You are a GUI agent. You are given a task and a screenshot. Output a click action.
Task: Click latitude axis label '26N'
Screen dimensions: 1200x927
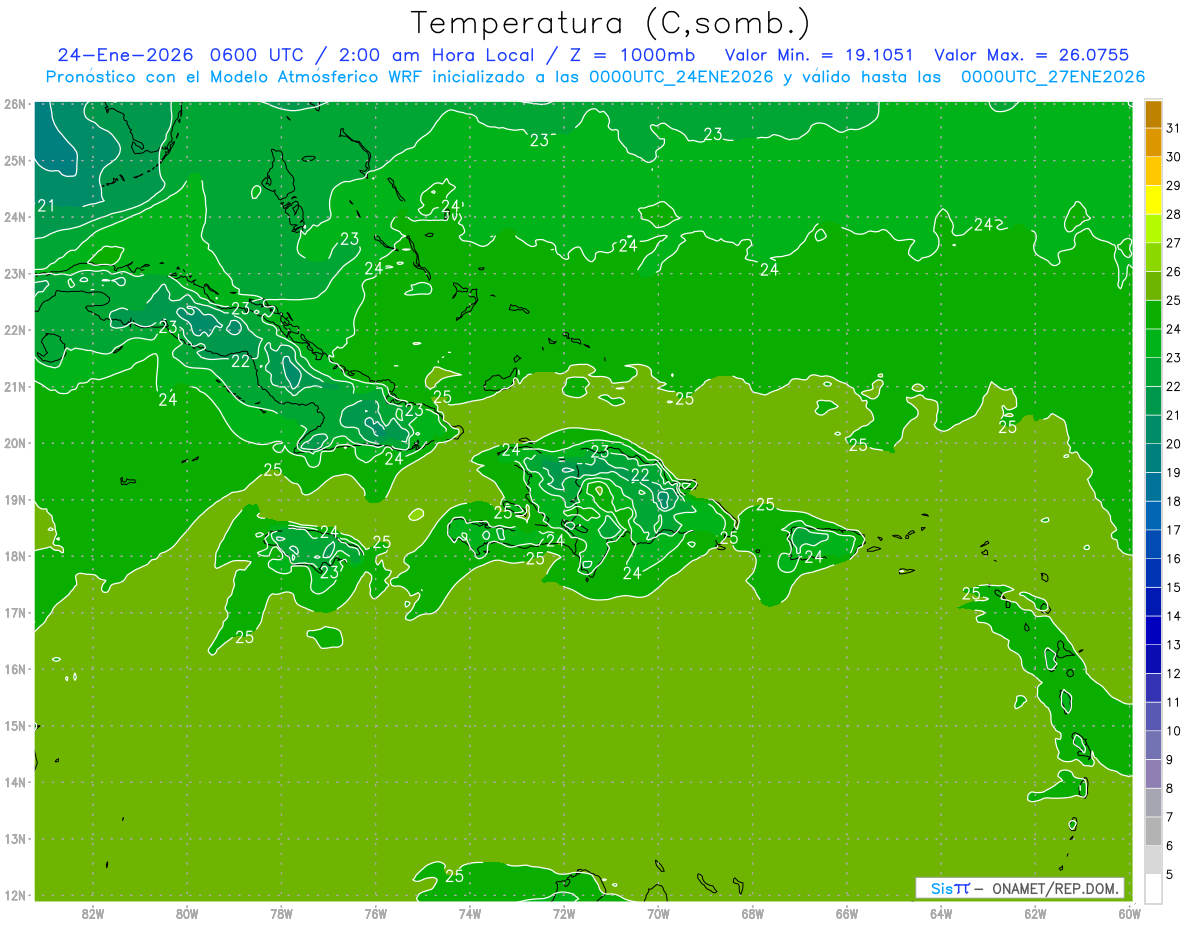click(14, 104)
